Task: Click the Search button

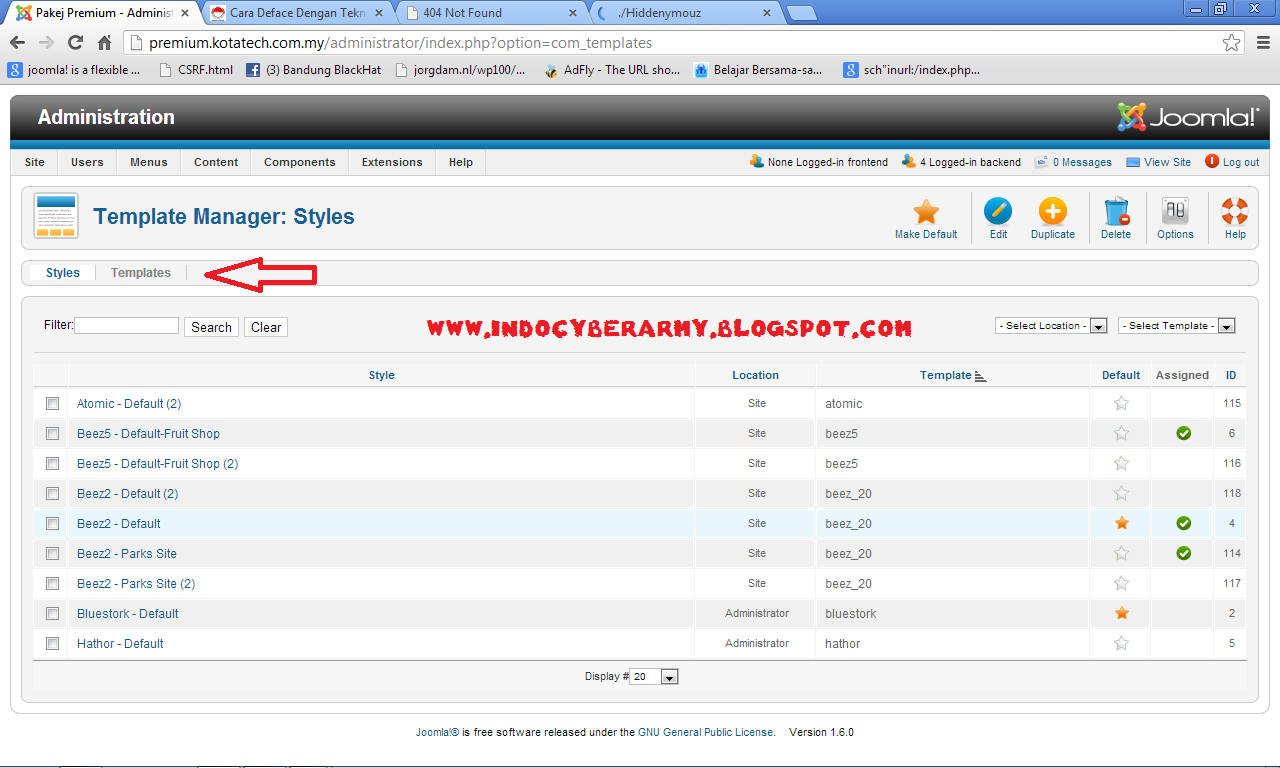Action: 211,327
